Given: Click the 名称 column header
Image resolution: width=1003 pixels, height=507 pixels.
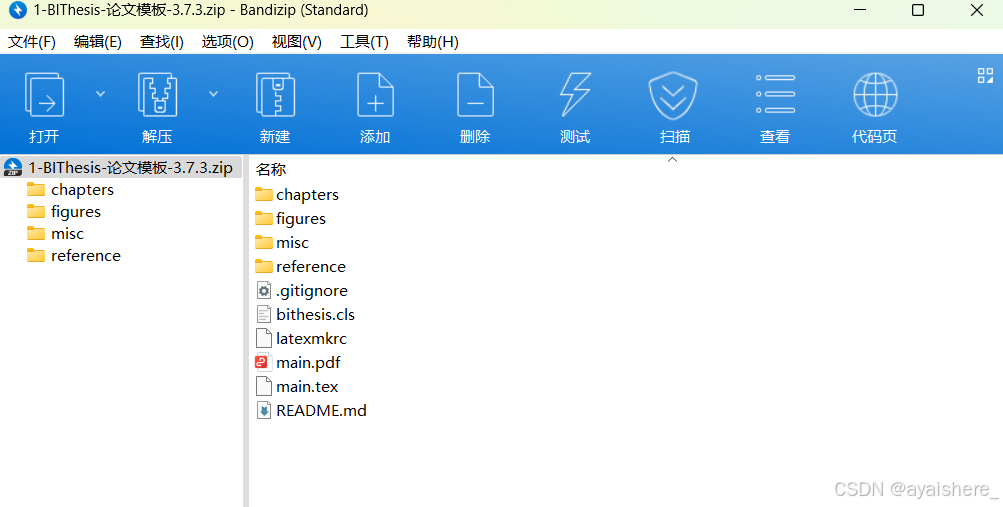Looking at the screenshot, I should click(271, 169).
